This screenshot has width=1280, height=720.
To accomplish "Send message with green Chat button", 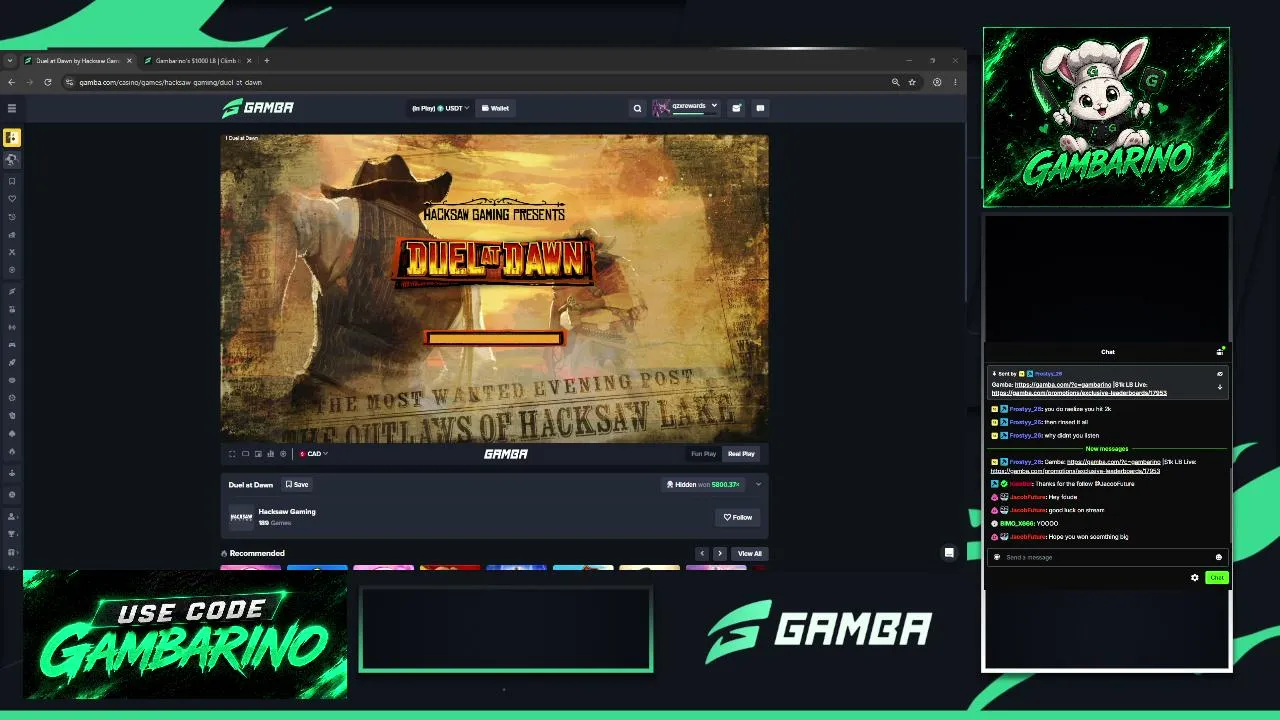I will [x=1216, y=578].
